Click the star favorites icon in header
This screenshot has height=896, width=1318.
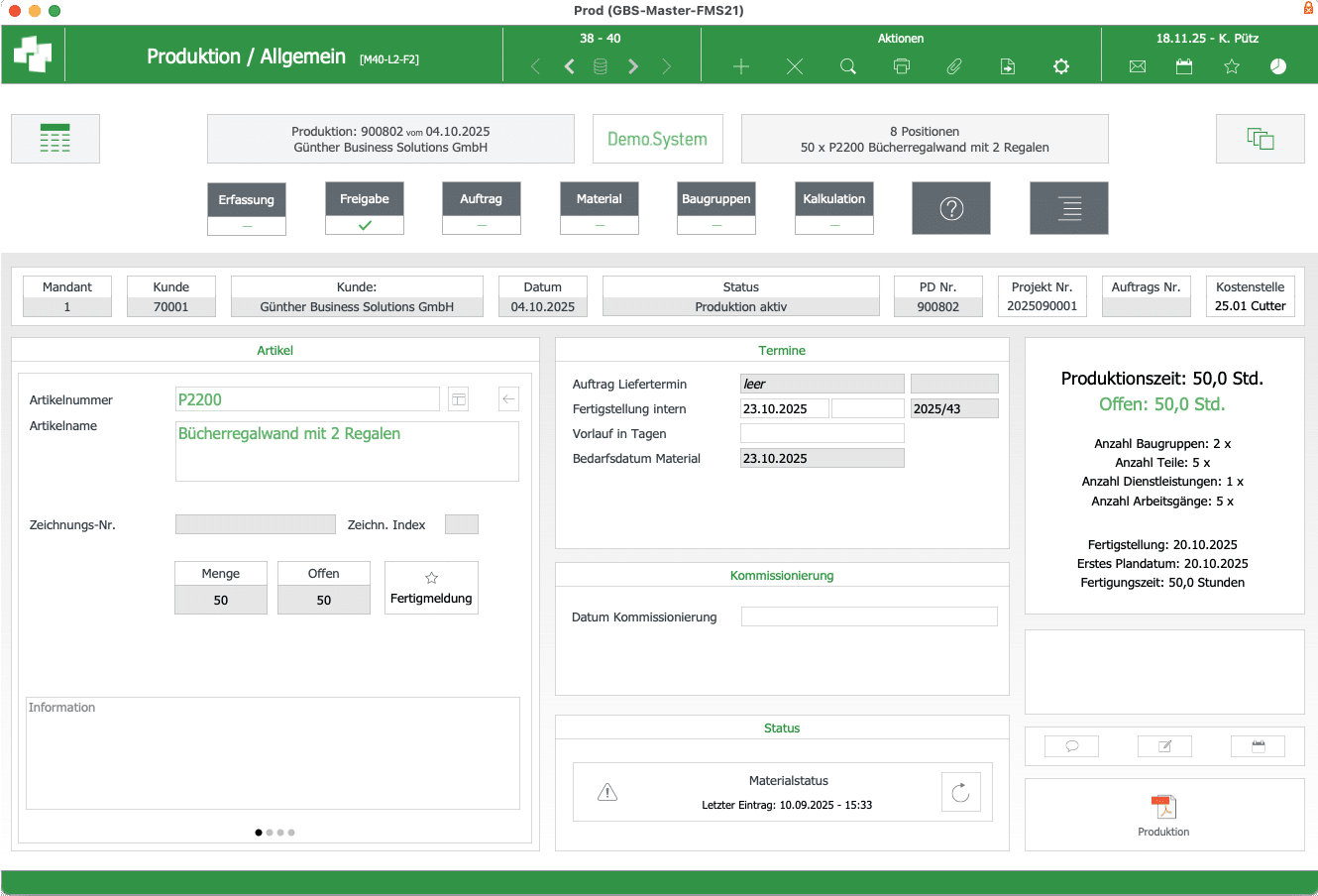pyautogui.click(x=1232, y=66)
